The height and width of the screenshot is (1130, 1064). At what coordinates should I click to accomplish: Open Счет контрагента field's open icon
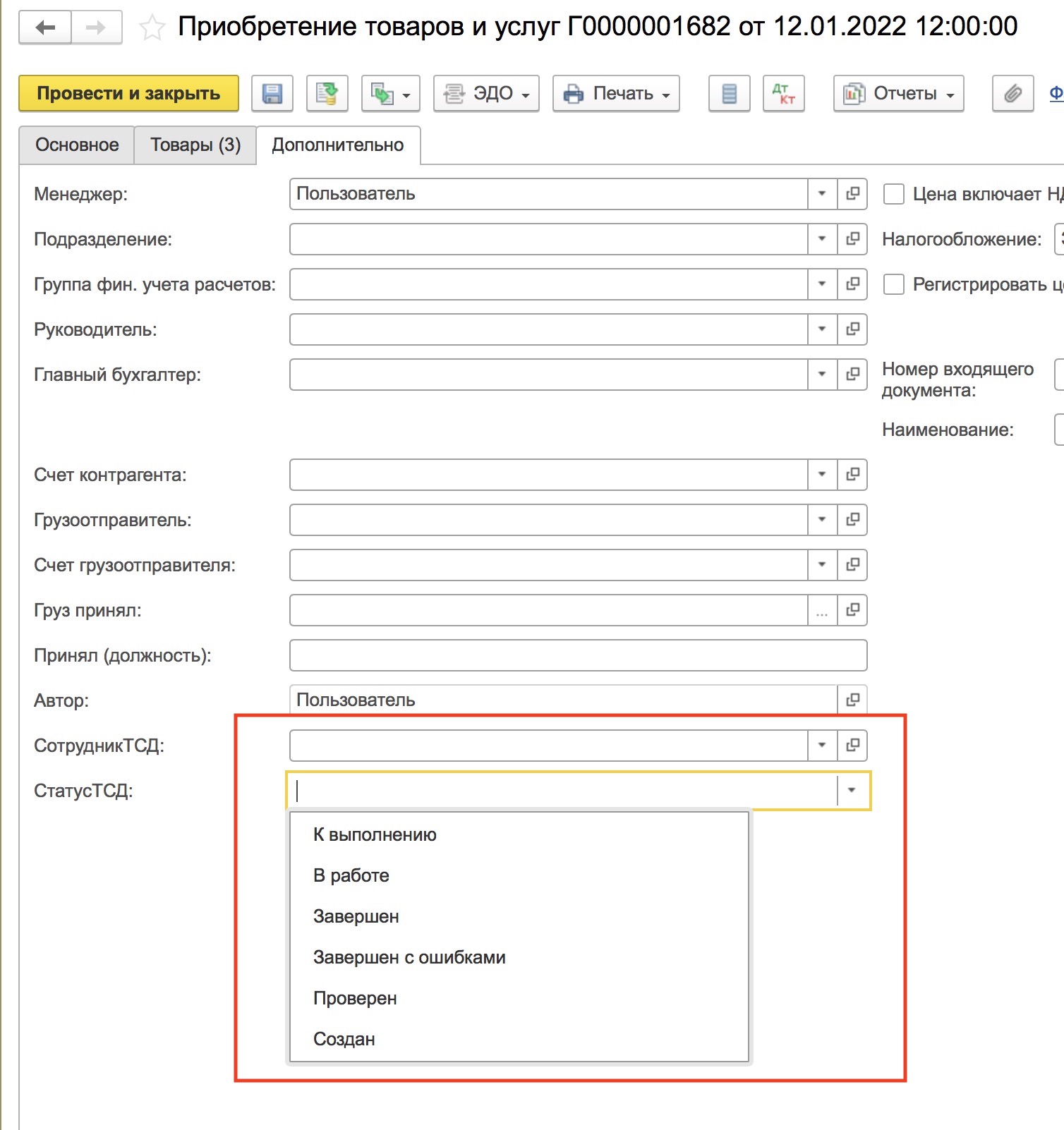(852, 475)
